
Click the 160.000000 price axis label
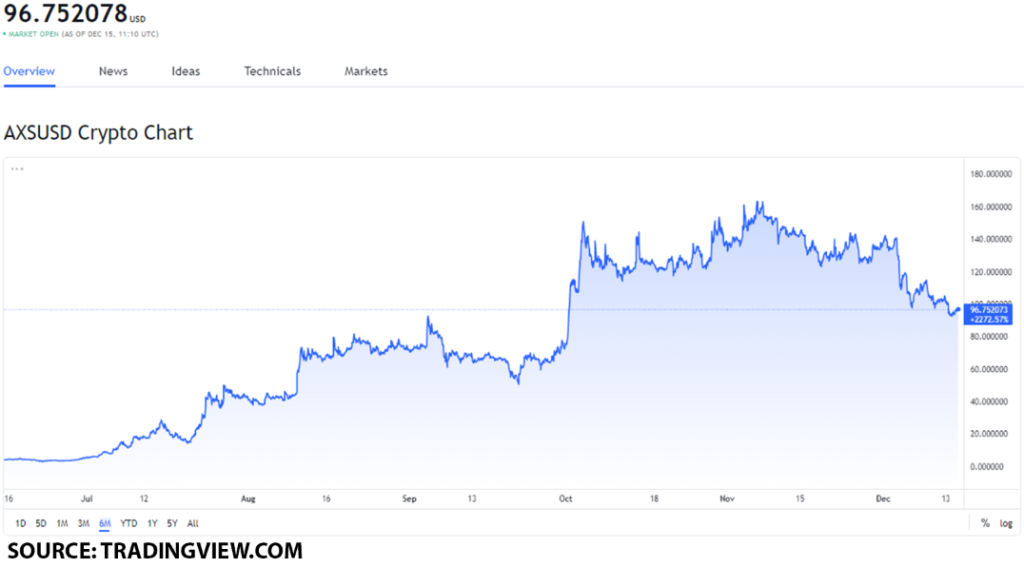(991, 207)
